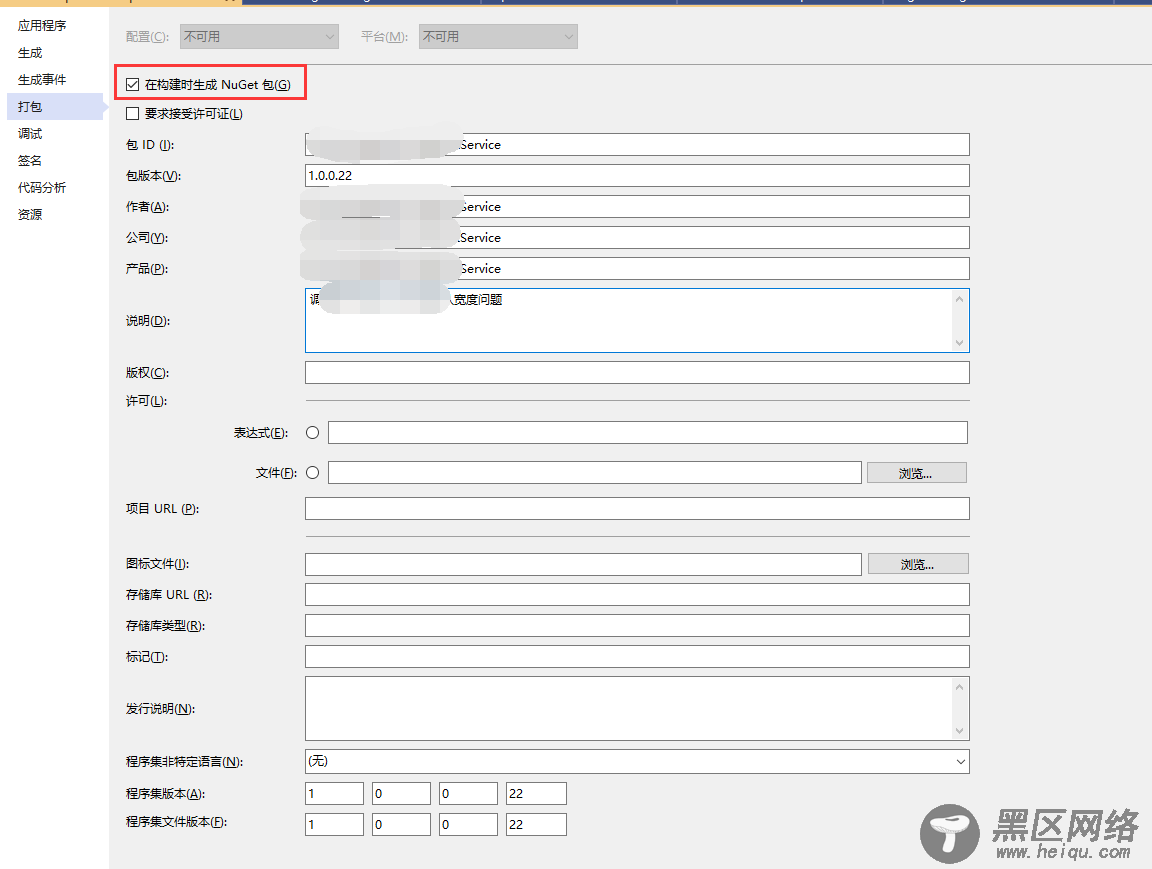Click the 存储库类型 input field
The image size is (1152, 869).
[x=637, y=625]
